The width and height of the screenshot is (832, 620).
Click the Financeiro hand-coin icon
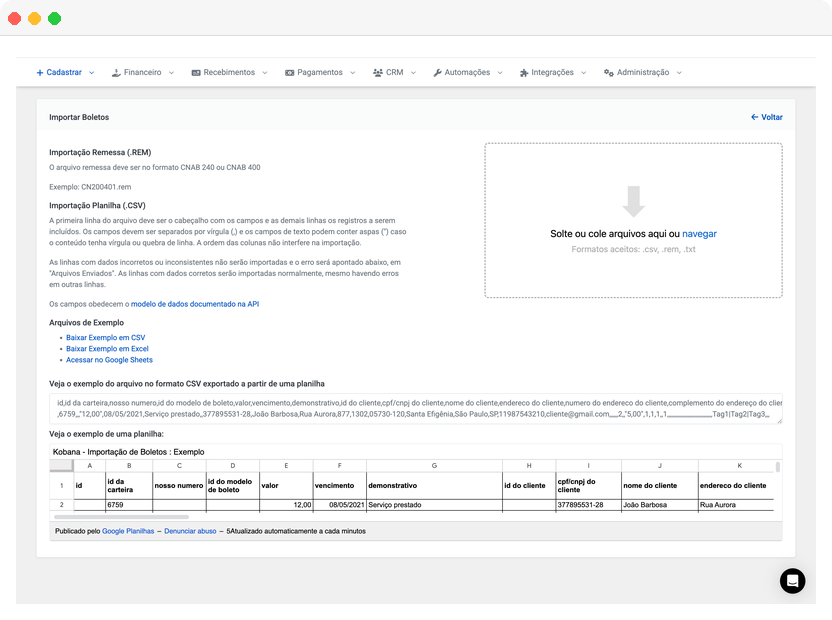[x=116, y=73]
